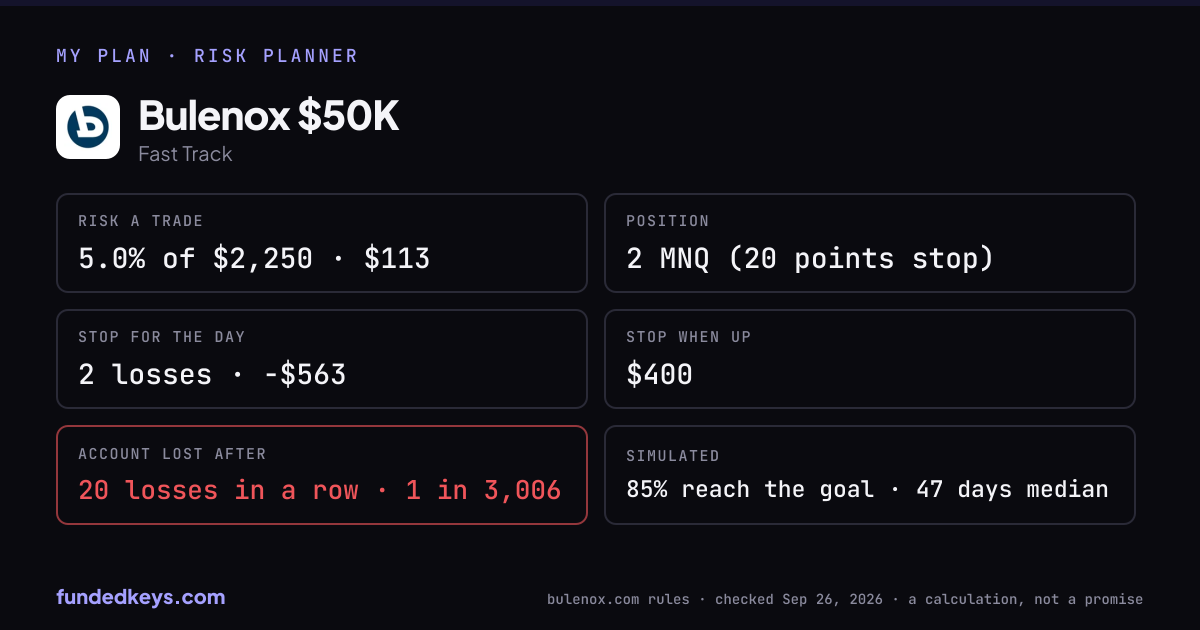This screenshot has height=630, width=1200.
Task: Select the Position 2 MNQ card
Action: [x=870, y=243]
